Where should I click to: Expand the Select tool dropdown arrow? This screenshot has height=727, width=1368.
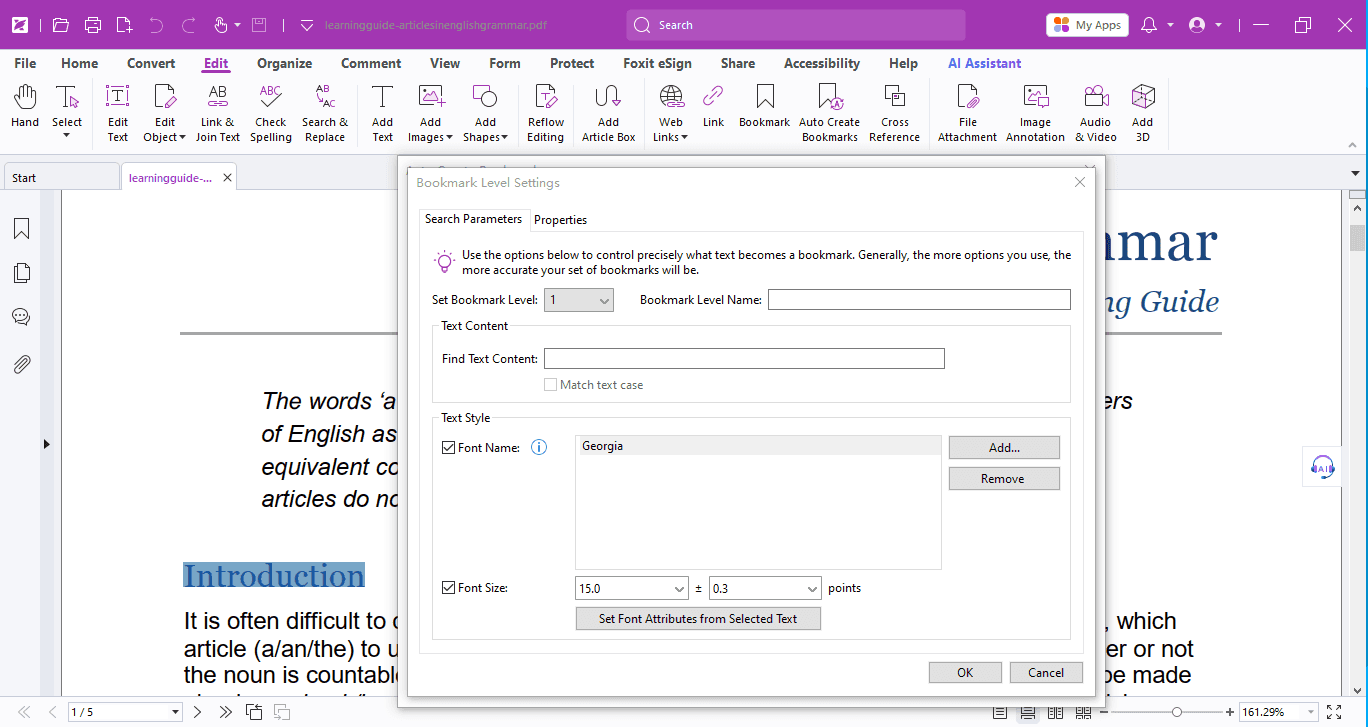click(x=67, y=136)
